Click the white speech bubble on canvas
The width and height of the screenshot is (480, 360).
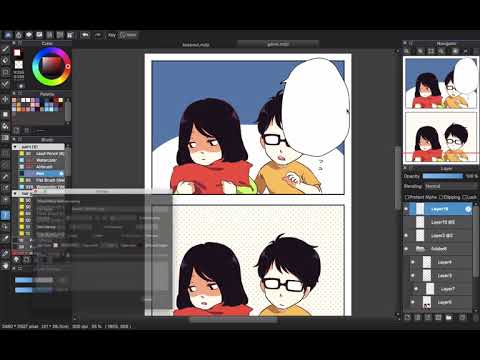click(x=315, y=107)
